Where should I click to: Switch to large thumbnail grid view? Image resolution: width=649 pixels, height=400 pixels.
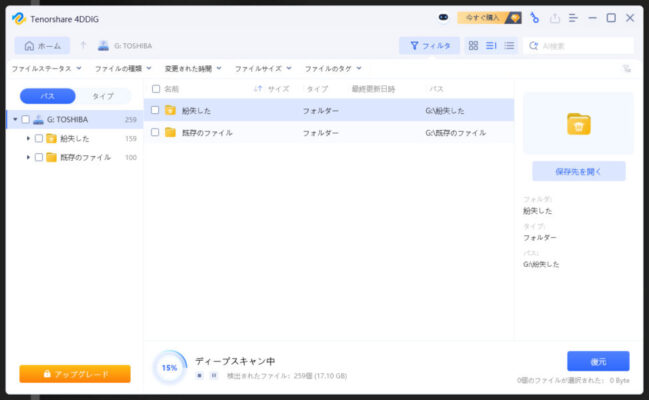coord(473,45)
